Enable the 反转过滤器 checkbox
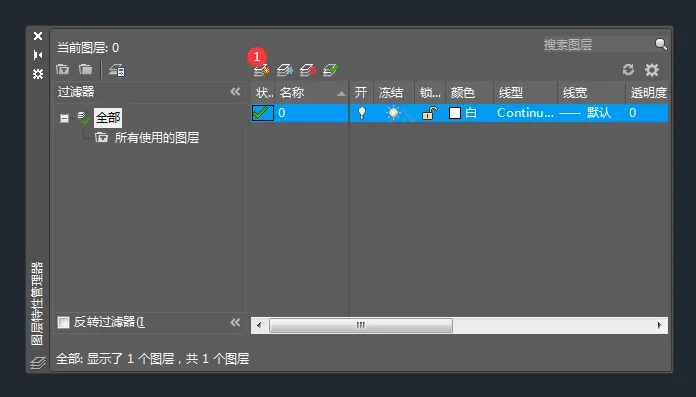The image size is (696, 397). 63,322
